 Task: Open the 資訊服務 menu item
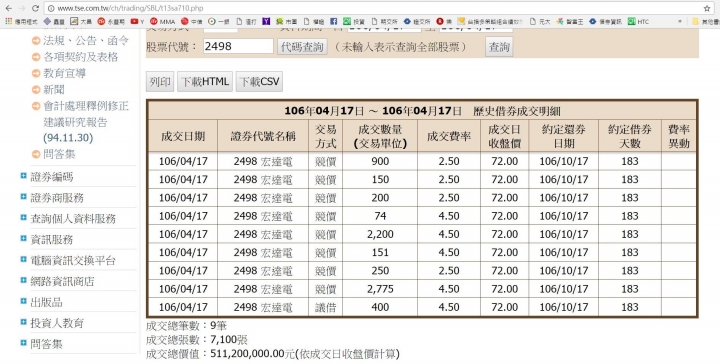point(51,240)
